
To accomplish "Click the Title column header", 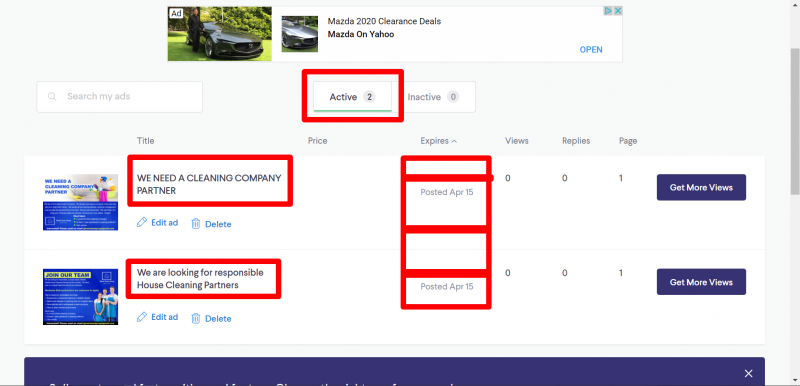I will 145,141.
